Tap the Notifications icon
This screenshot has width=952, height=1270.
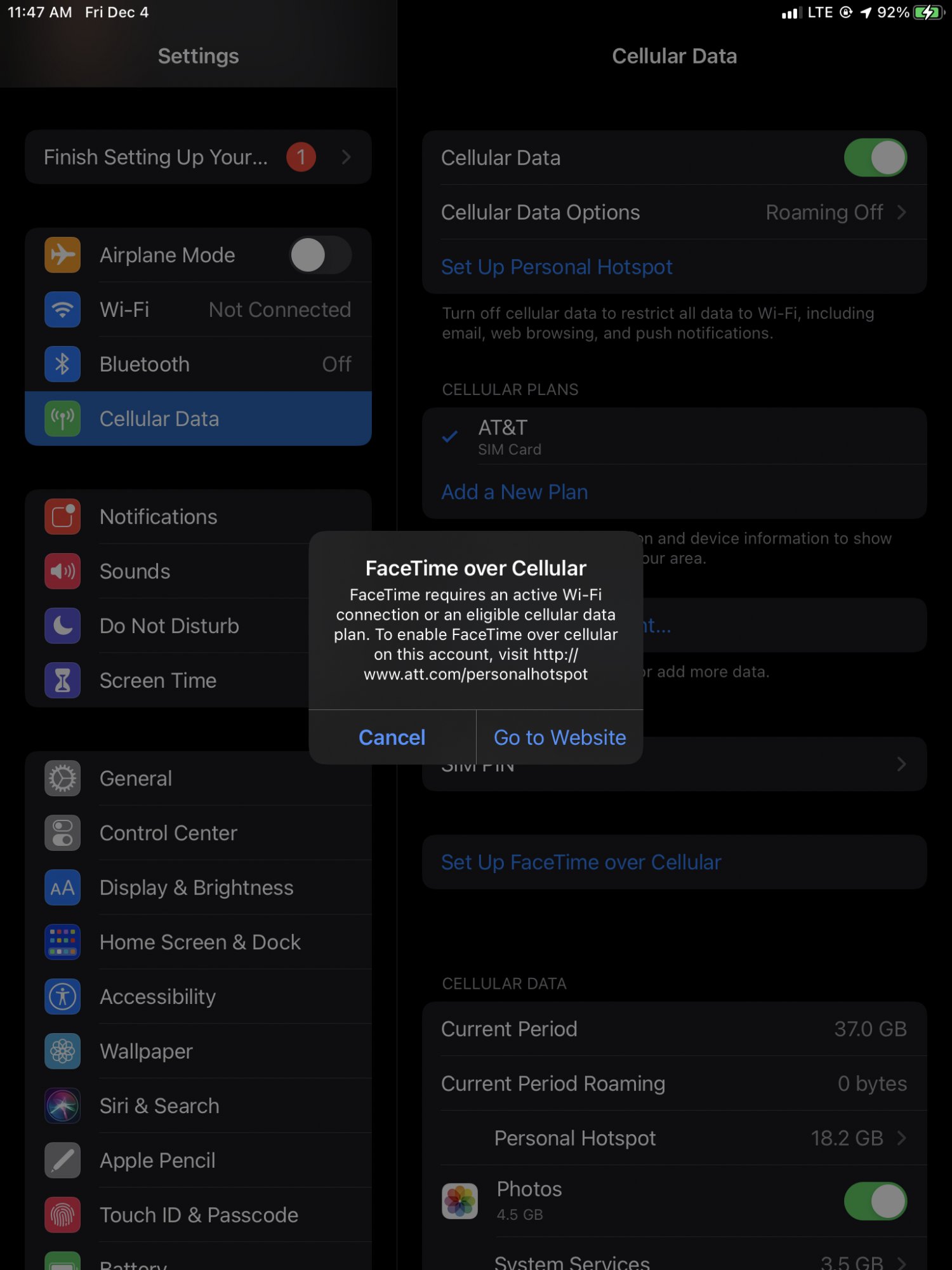(x=62, y=516)
